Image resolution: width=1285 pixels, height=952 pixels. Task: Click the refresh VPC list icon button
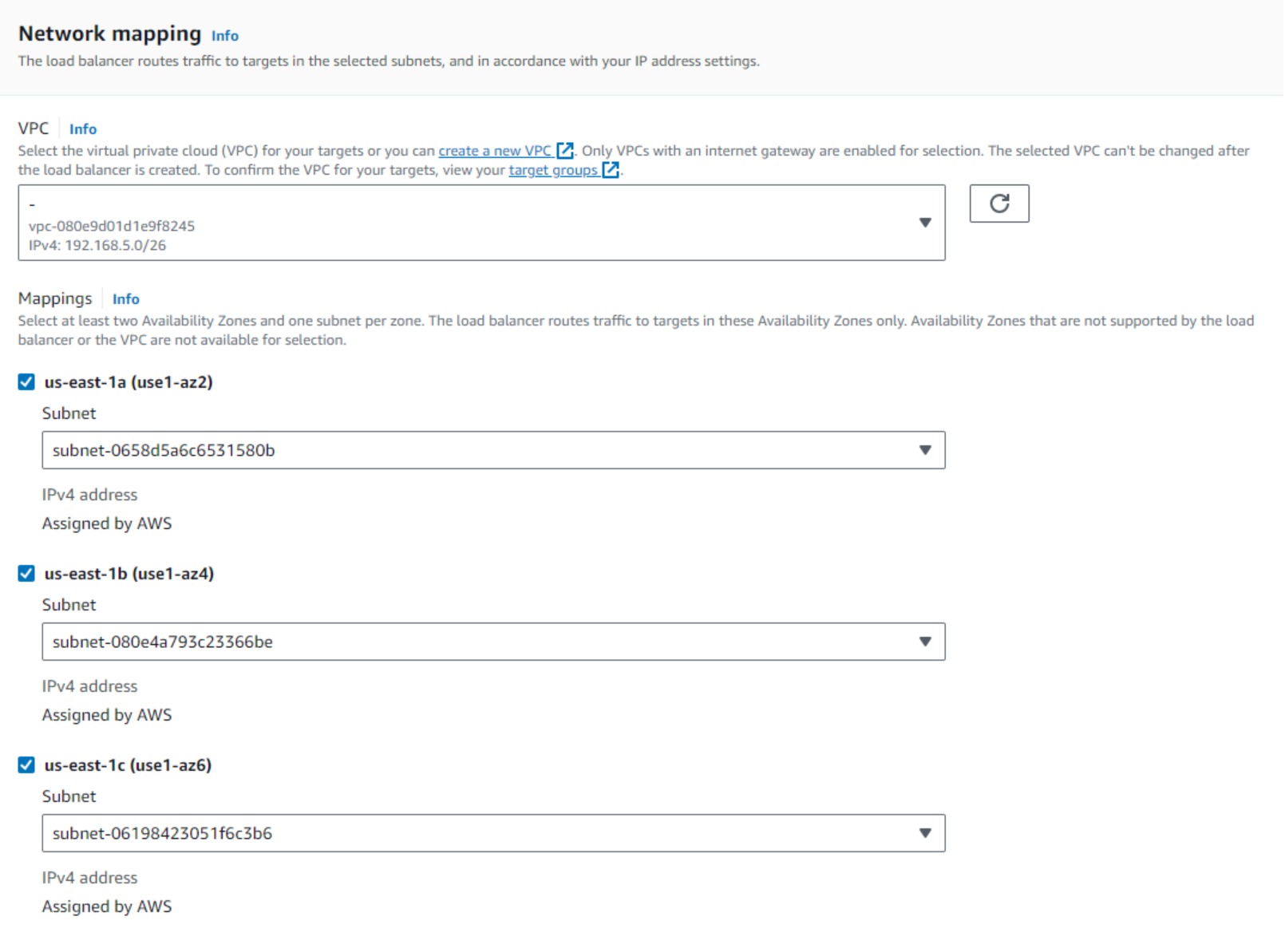click(998, 203)
